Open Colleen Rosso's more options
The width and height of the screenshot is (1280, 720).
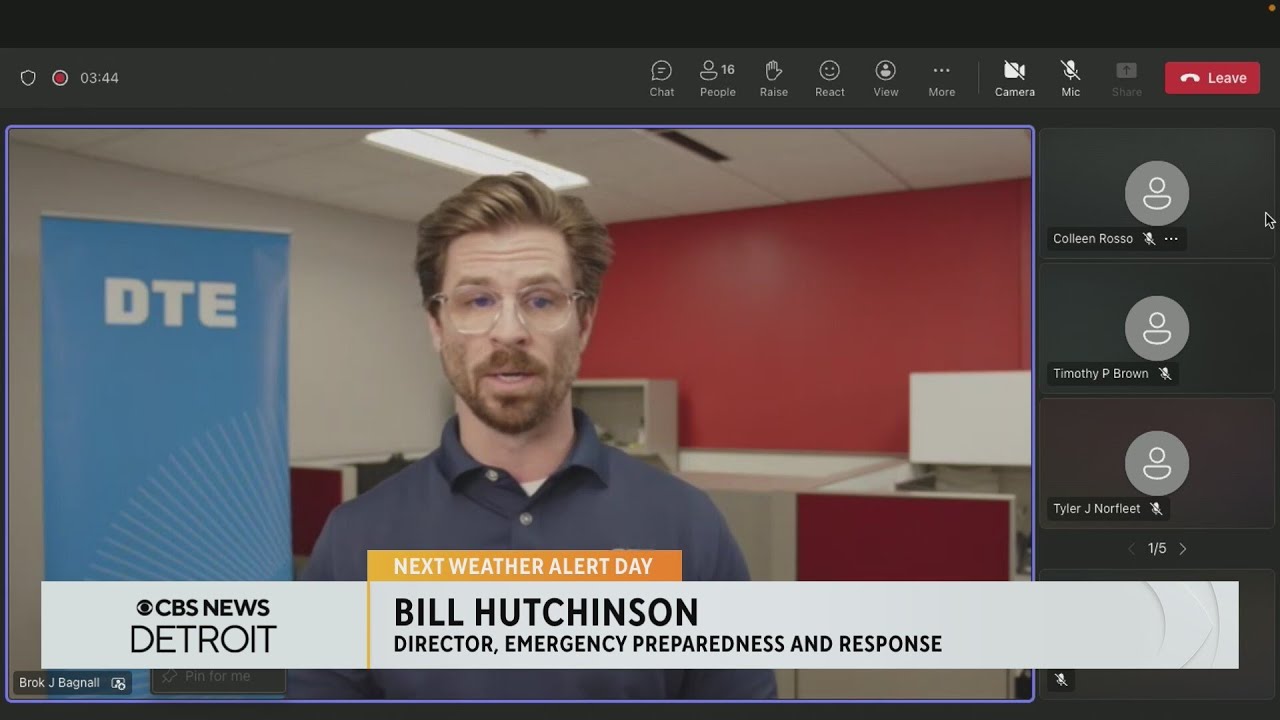pos(1171,239)
